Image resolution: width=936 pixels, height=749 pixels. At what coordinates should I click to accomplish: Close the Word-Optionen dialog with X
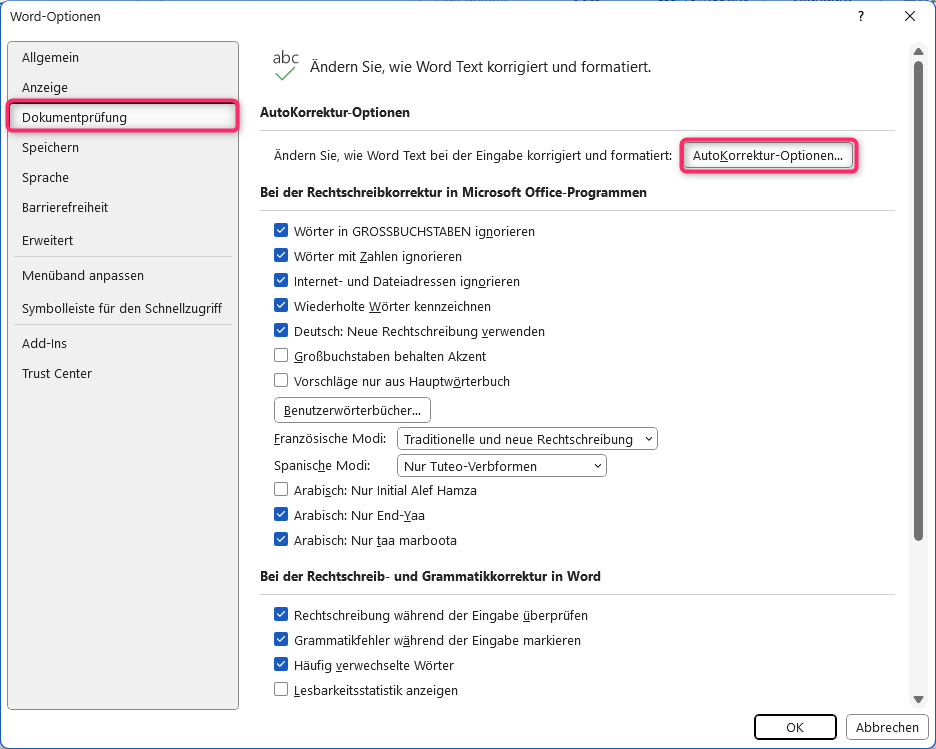tap(910, 17)
